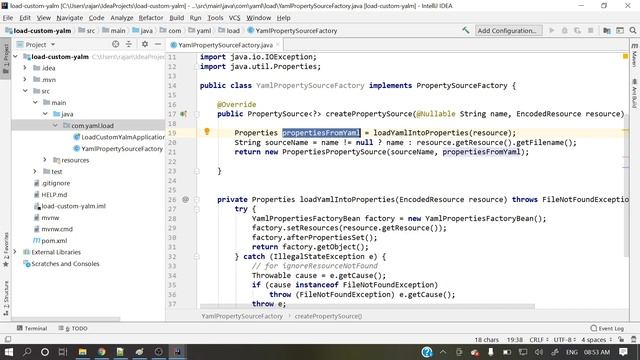640x360 pixels.
Task: Click the 19:38 caret position in status bar
Action: (x=515, y=340)
